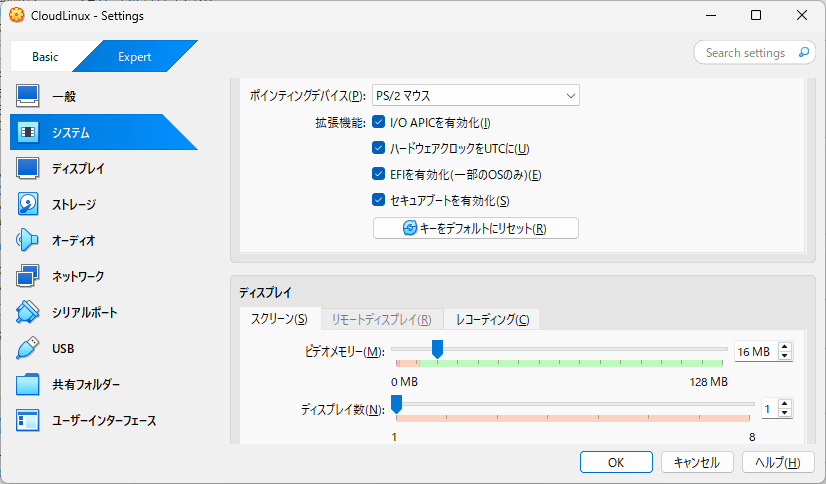Select the シリアルポート connector icon

[27, 313]
